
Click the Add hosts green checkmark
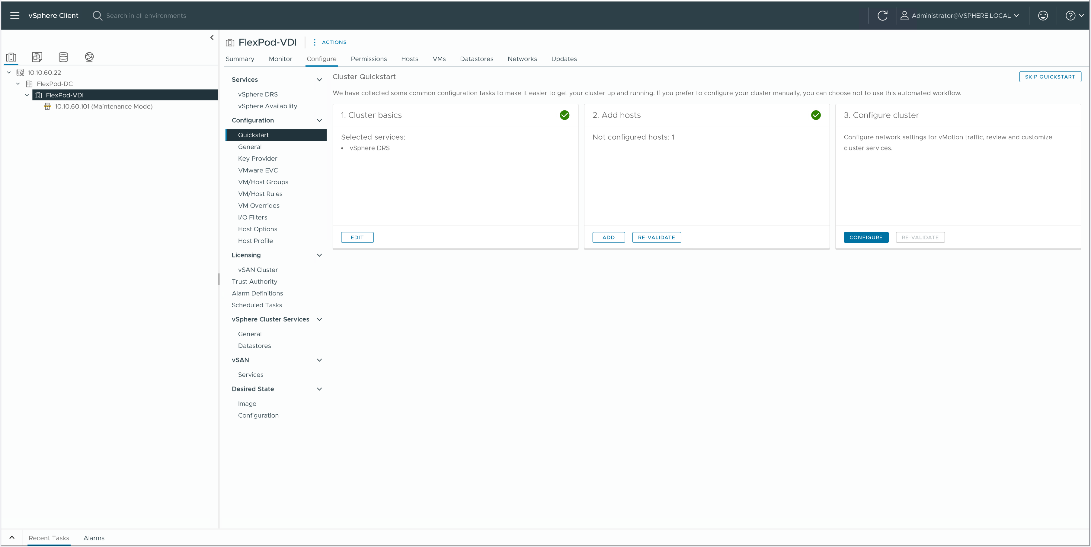point(816,115)
